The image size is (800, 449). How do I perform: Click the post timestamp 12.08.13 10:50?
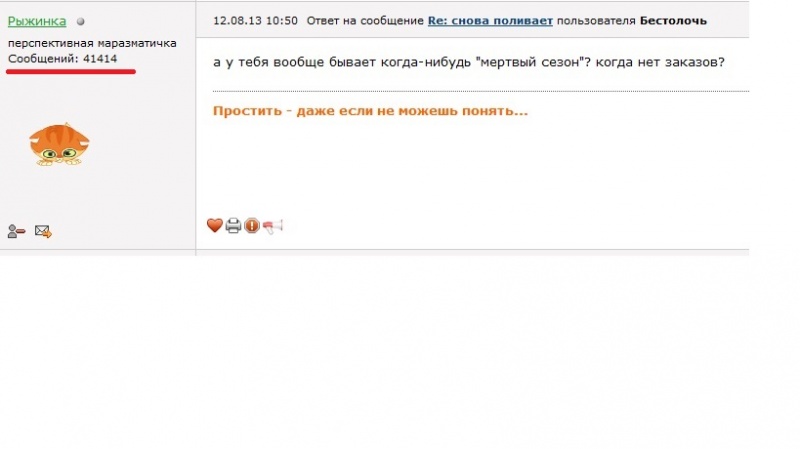[x=255, y=21]
